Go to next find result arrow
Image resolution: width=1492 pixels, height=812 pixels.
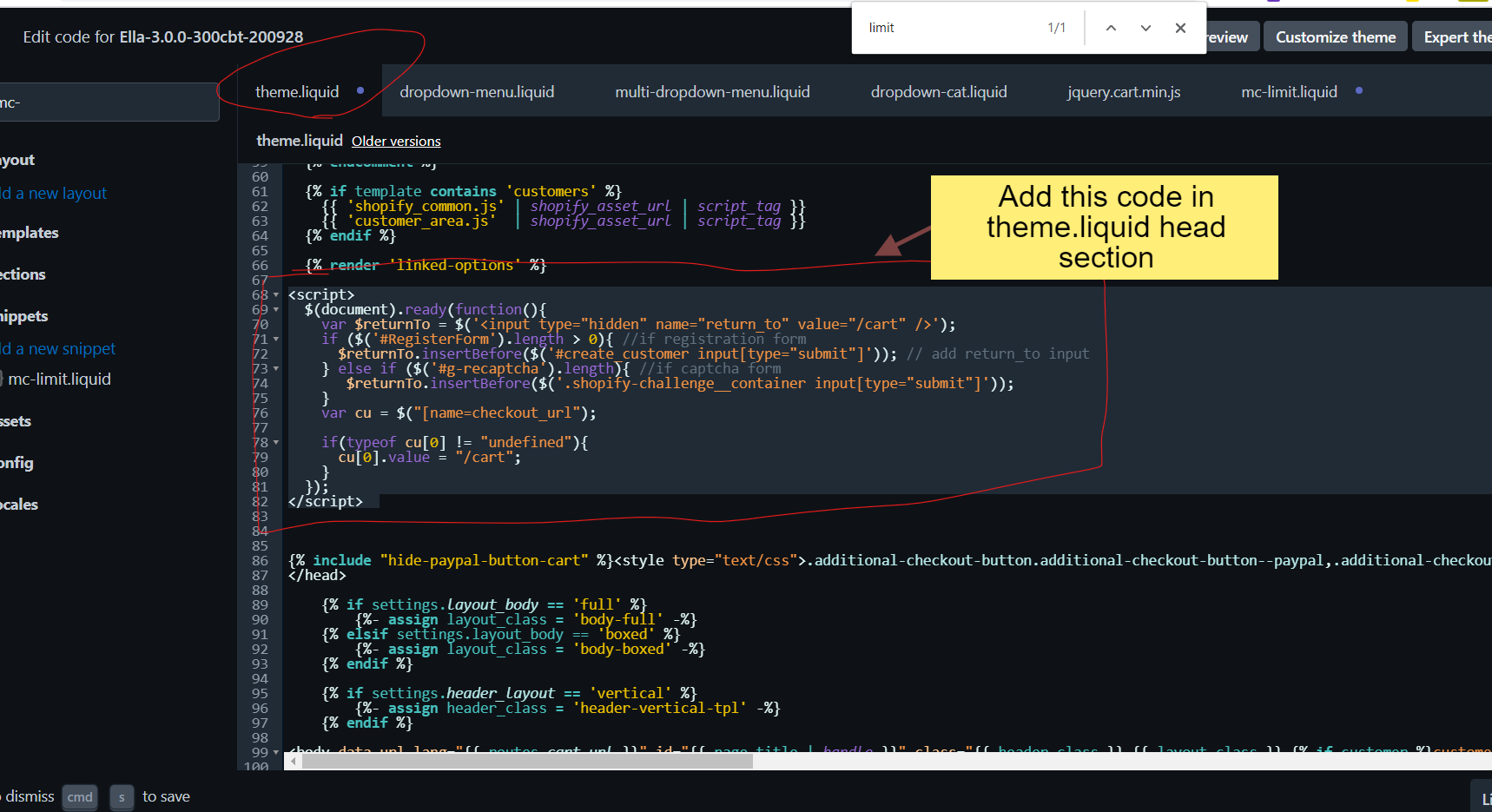click(x=1145, y=28)
